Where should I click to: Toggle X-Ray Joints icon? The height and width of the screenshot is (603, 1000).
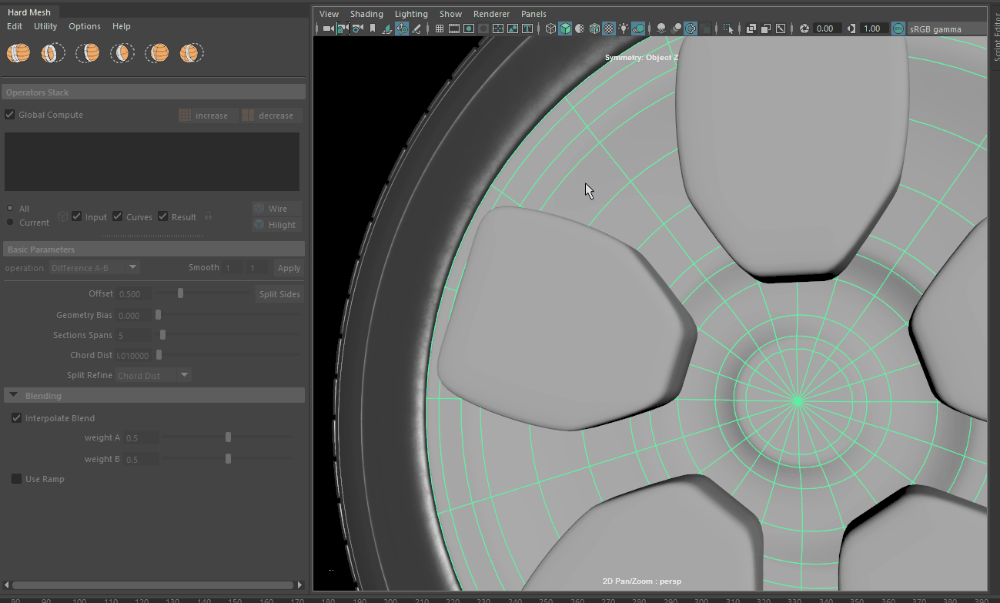point(780,29)
